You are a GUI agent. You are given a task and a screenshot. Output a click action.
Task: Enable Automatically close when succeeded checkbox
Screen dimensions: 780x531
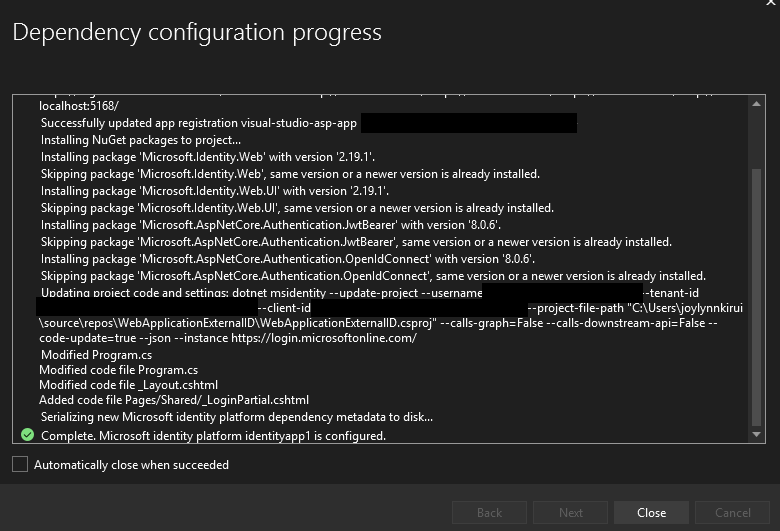(x=20, y=464)
